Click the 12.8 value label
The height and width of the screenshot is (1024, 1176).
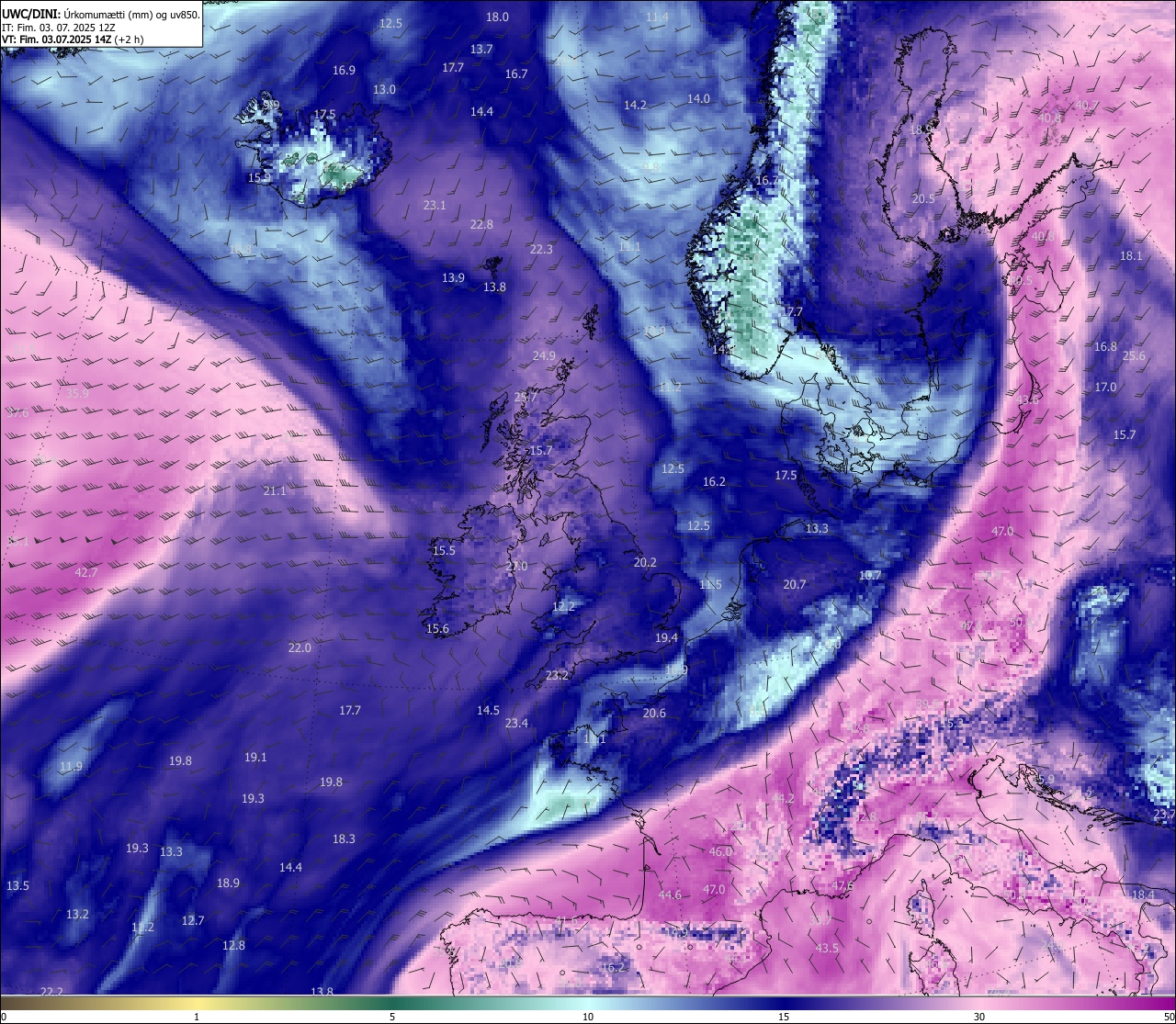[233, 945]
